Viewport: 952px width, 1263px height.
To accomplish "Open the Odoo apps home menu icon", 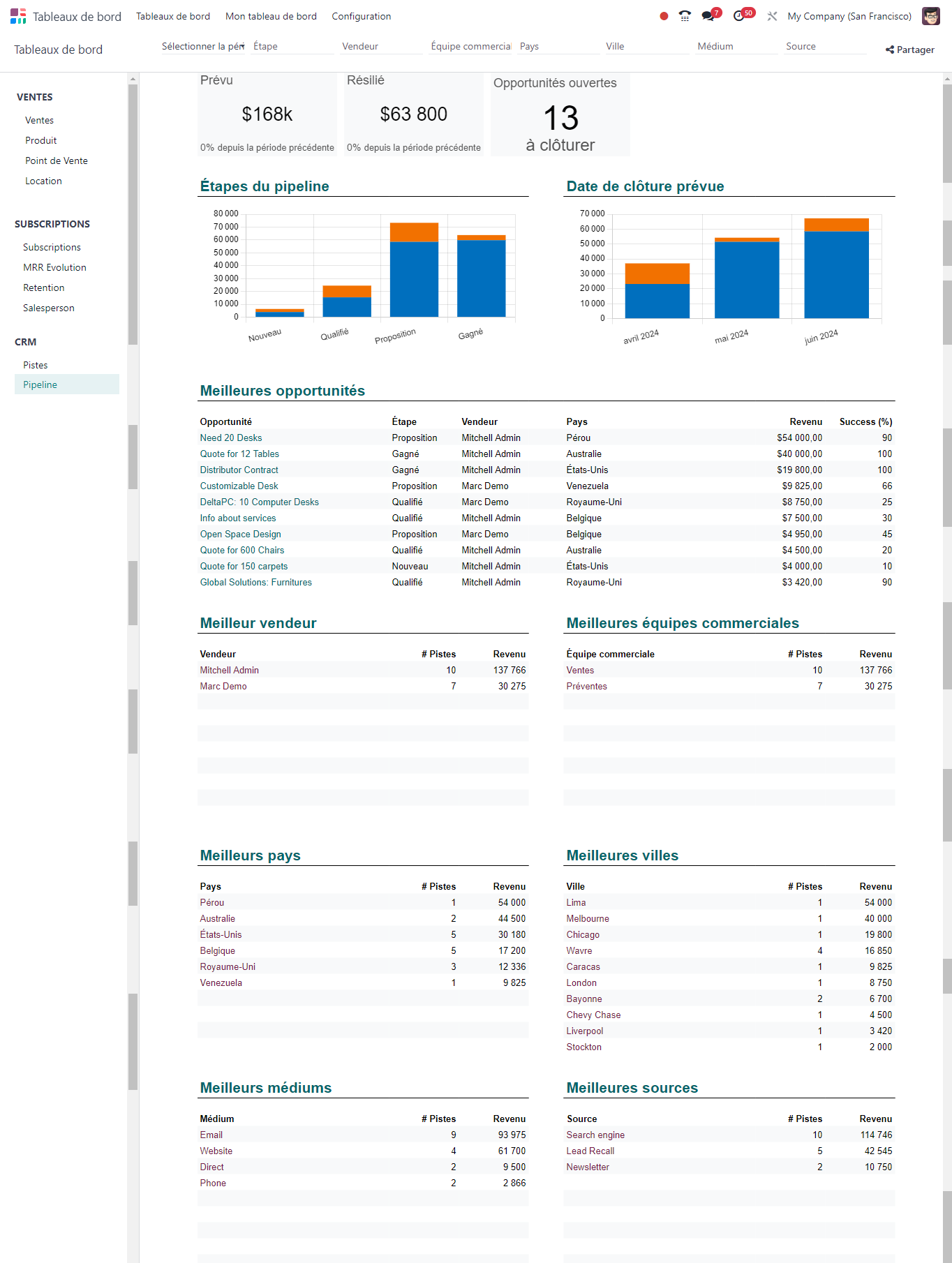I will click(18, 16).
